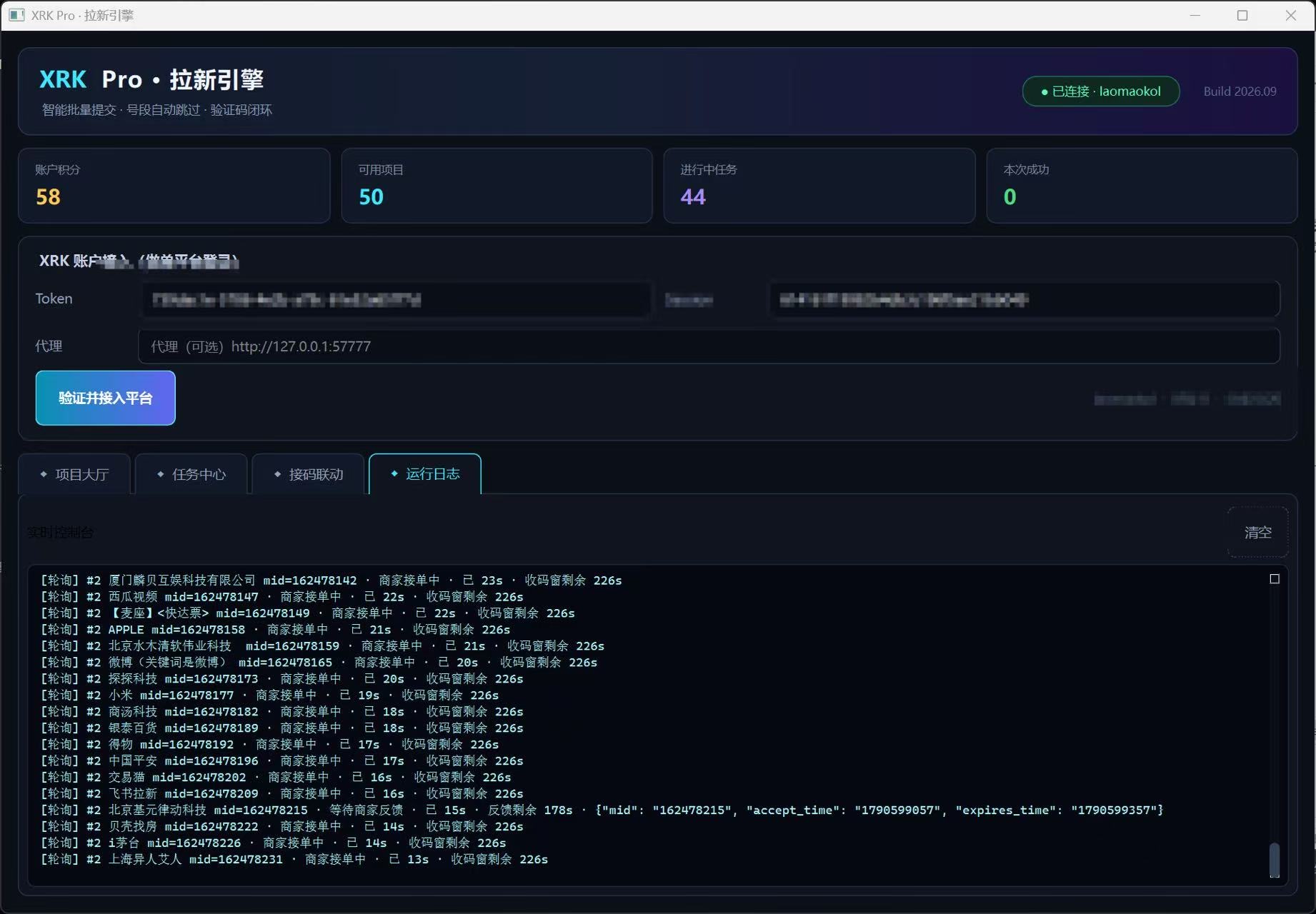Click the 可用项目 value 50
1316x914 pixels.
(371, 197)
